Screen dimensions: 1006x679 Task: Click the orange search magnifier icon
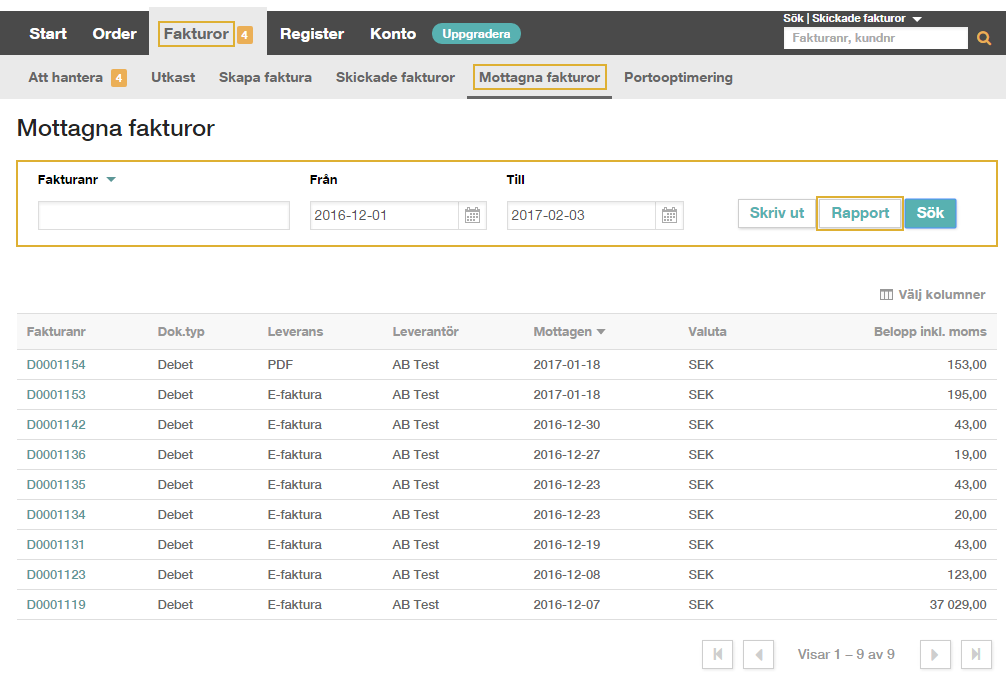[984, 39]
